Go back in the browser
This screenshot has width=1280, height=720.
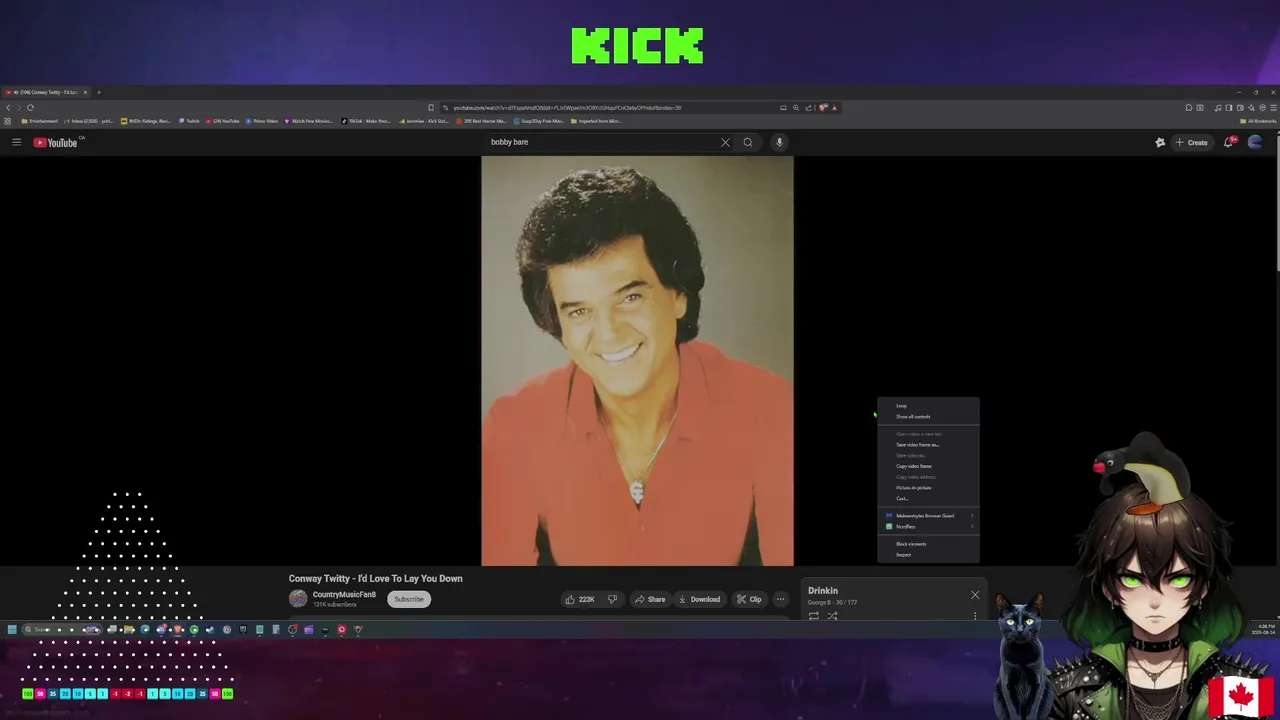point(8,107)
